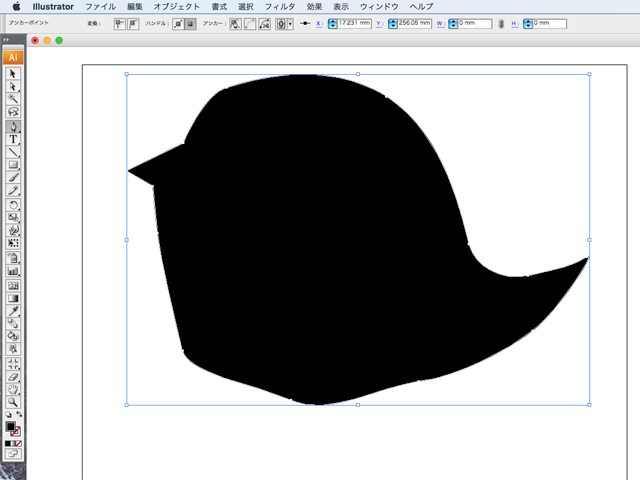Image resolution: width=640 pixels, height=480 pixels.
Task: Swap fill and stroke colors
Action: pos(20,414)
